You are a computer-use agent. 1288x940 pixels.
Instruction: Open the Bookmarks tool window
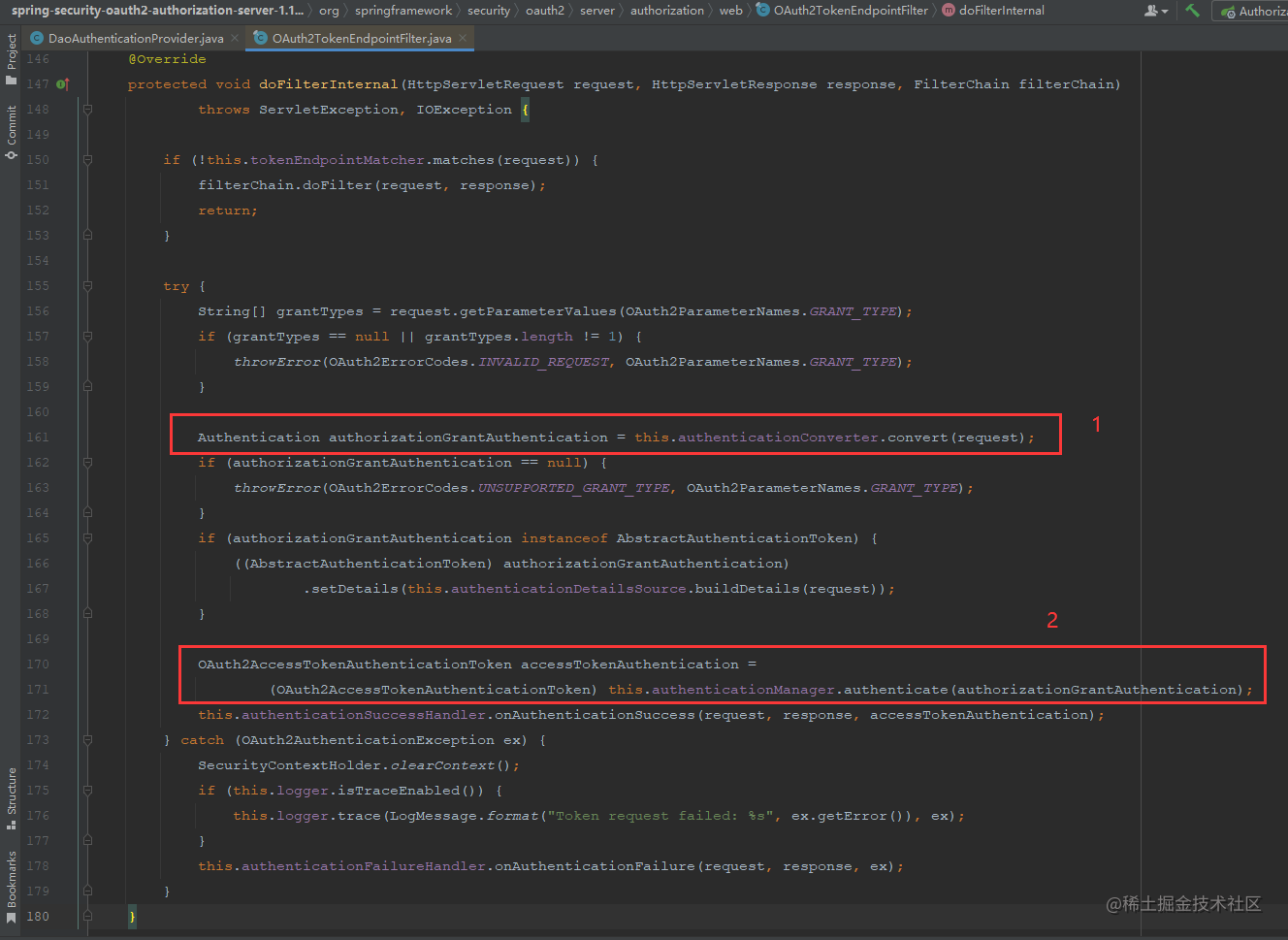11,887
